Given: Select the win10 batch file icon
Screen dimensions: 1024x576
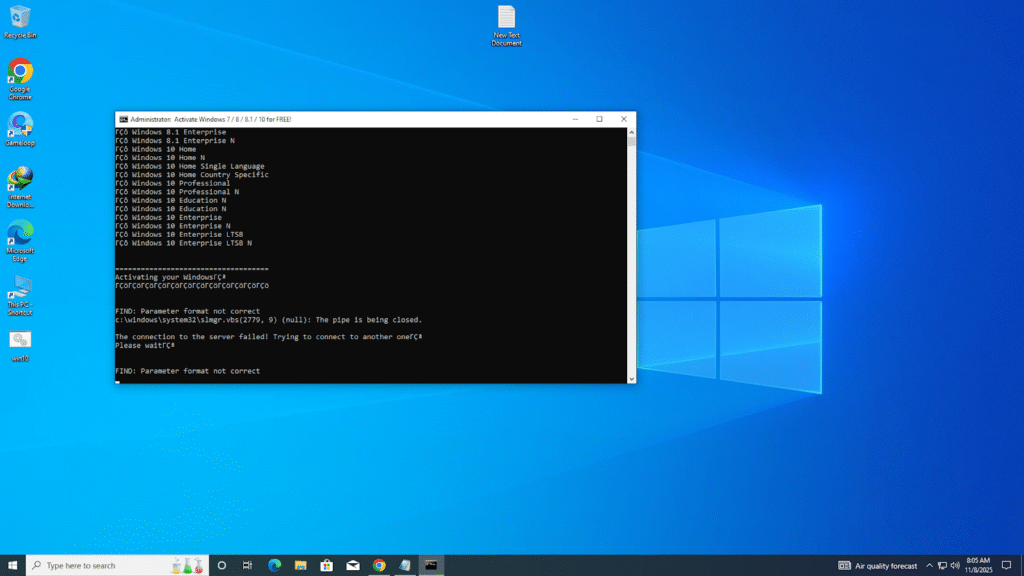Looking at the screenshot, I should (x=20, y=341).
